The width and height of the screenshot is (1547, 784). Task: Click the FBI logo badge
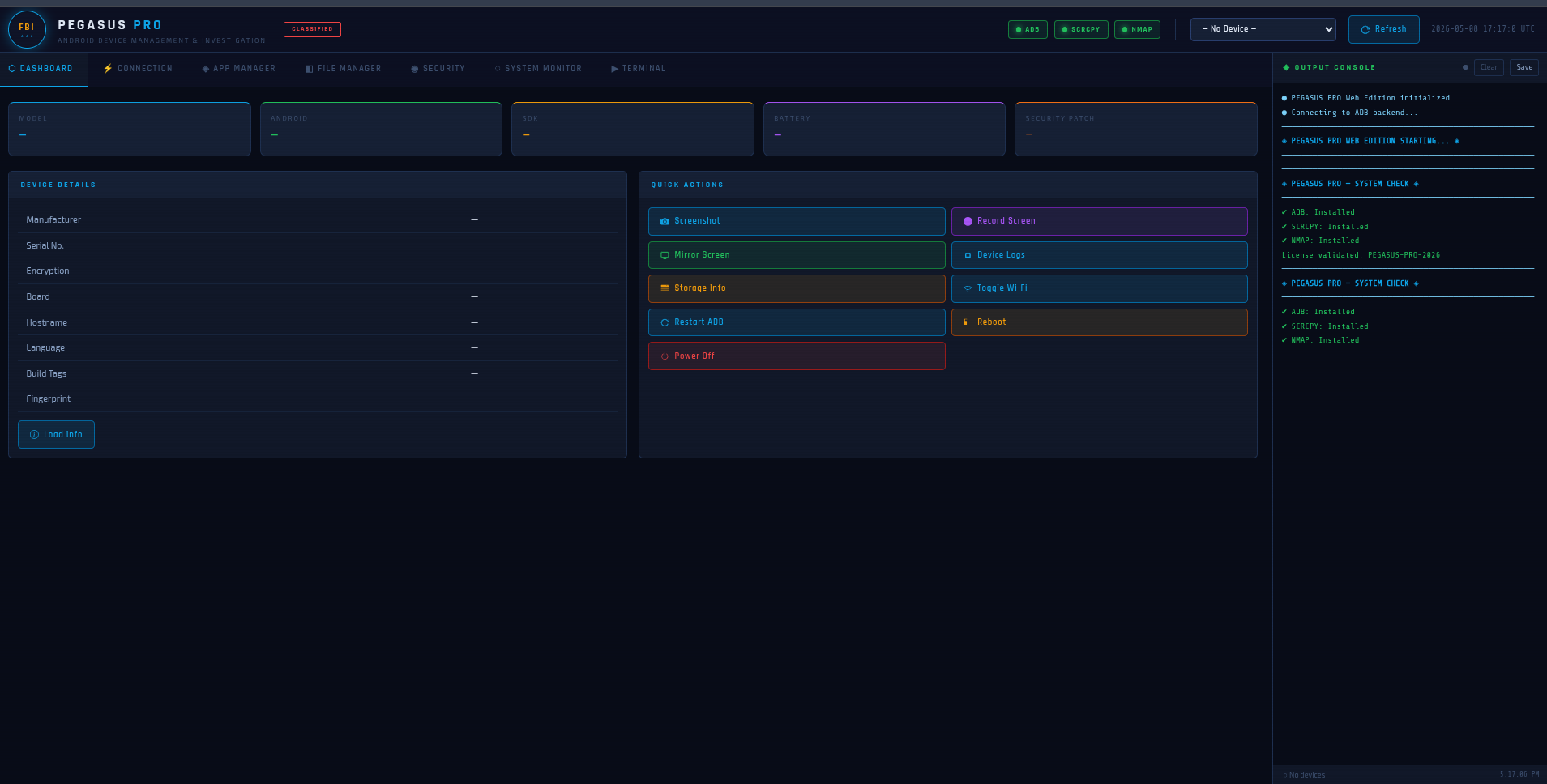click(27, 30)
